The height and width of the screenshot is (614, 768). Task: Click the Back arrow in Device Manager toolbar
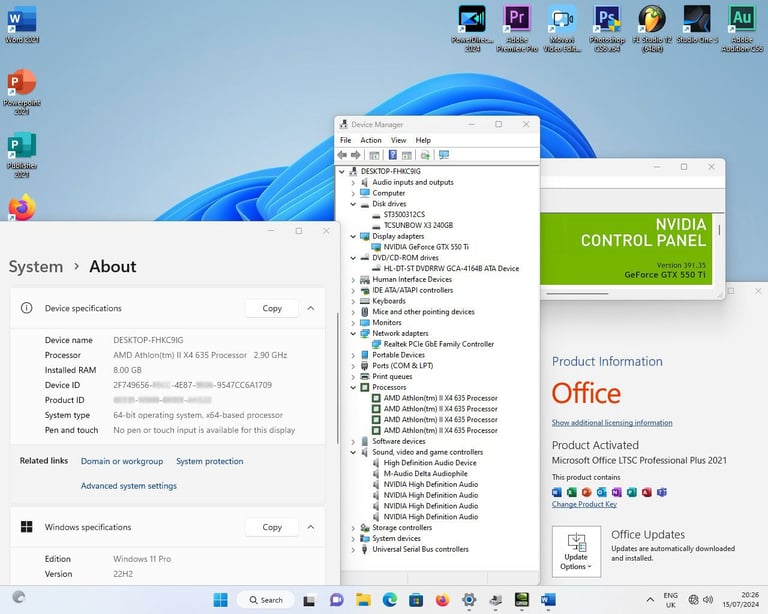342,155
